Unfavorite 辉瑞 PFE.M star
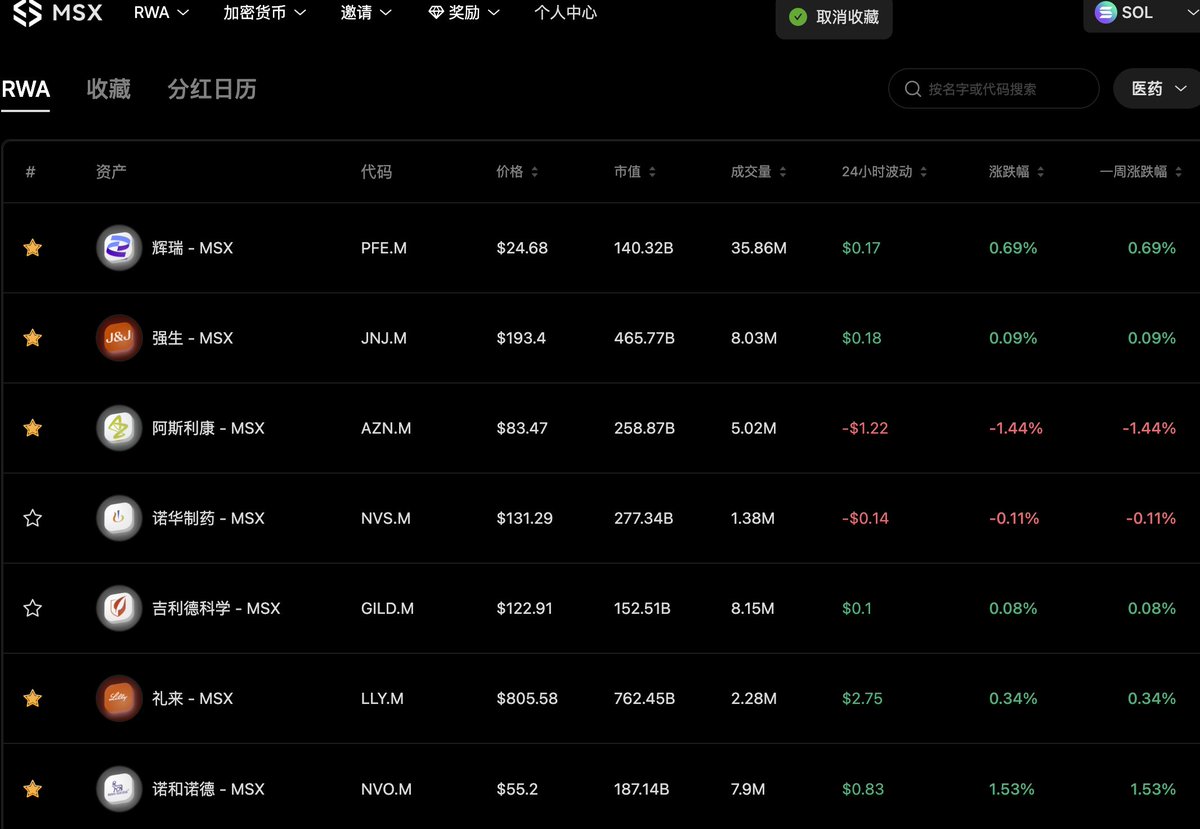 coord(33,248)
